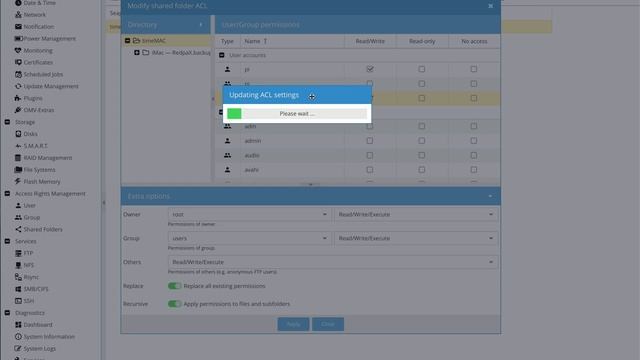Go to Rsync in sidebar
The image size is (640, 360).
pos(31,277)
